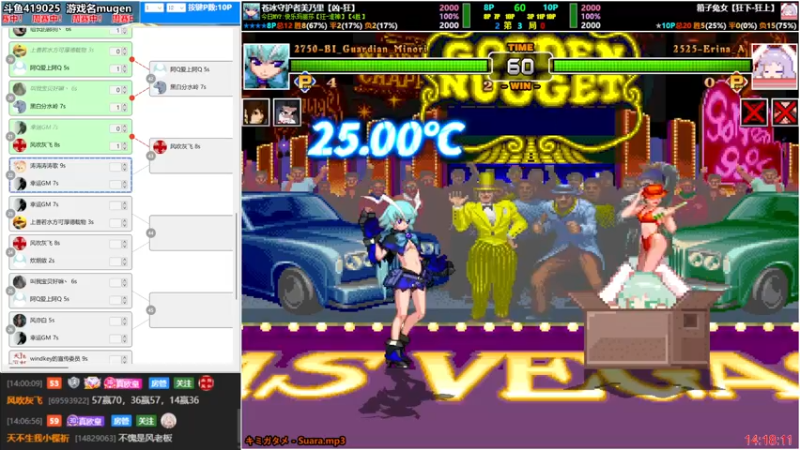Click right player P power icon

736,81
